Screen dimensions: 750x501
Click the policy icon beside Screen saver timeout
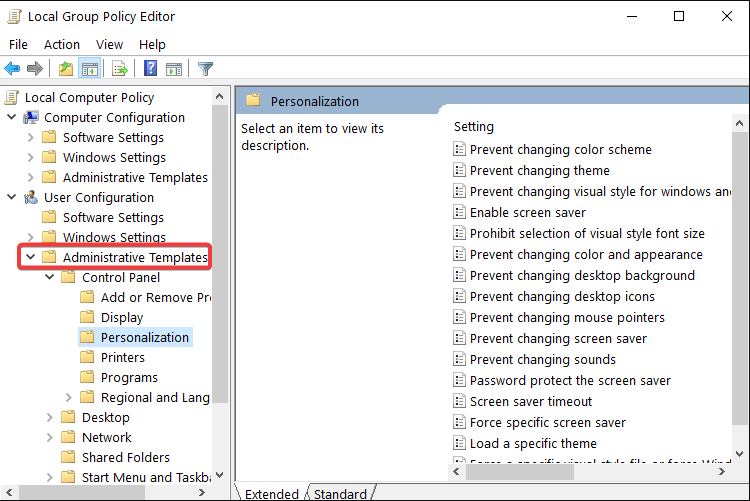[x=459, y=401]
